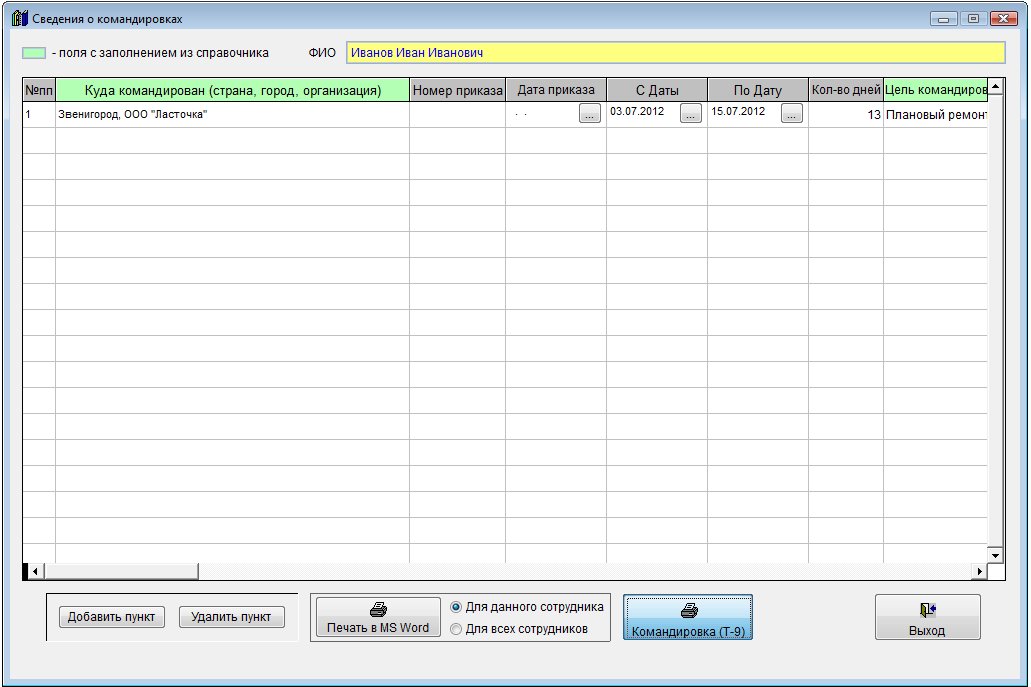Close the Сведения о командировках window
Image resolution: width=1031 pixels, height=687 pixels.
[x=1004, y=18]
